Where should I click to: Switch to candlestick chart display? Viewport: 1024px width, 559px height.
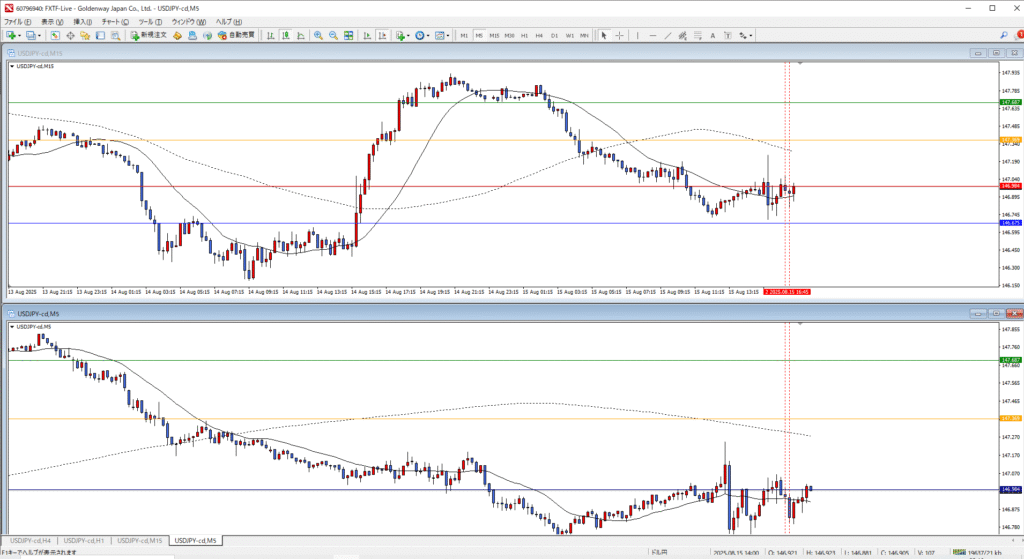[x=286, y=35]
